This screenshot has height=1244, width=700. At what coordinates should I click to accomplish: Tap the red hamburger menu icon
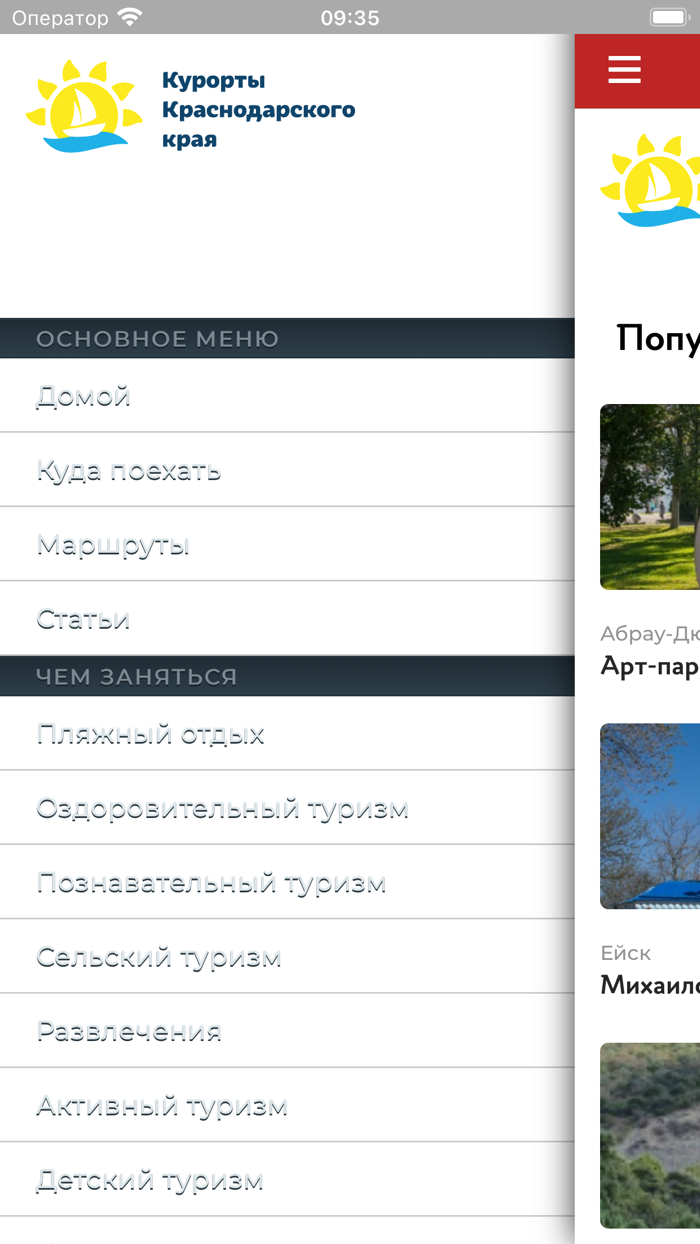click(624, 70)
